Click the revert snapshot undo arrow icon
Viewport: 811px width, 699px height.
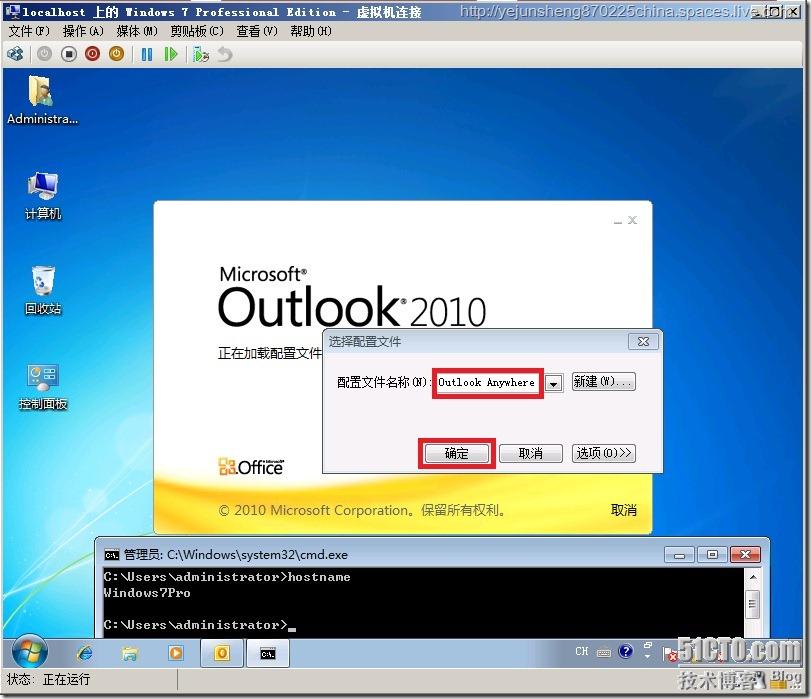pos(222,54)
